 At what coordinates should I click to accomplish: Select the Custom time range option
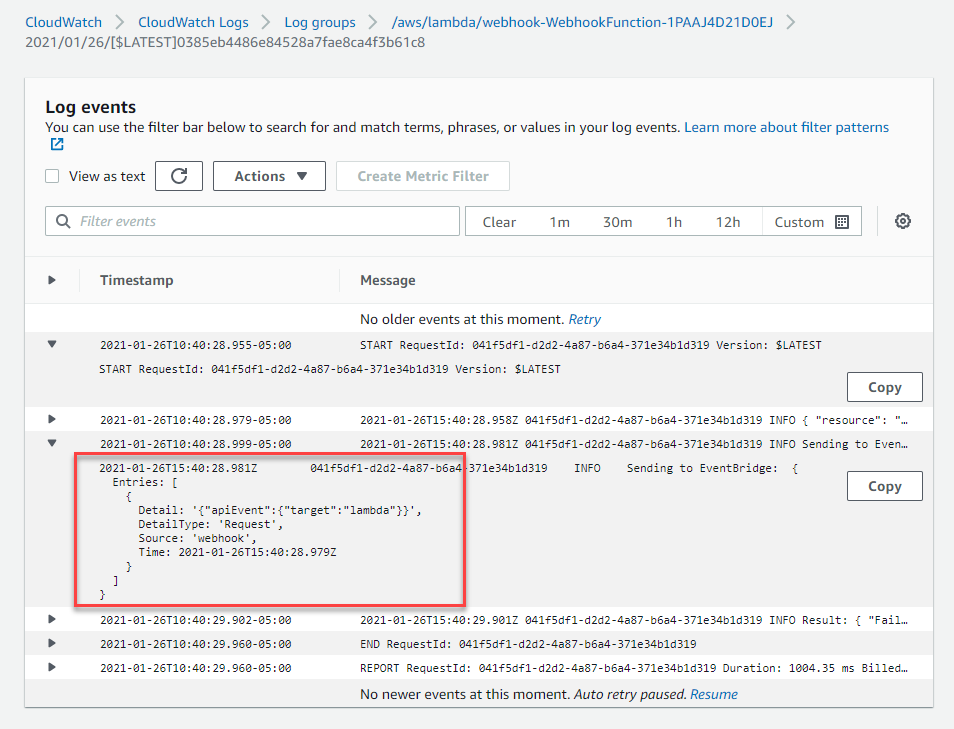click(800, 221)
